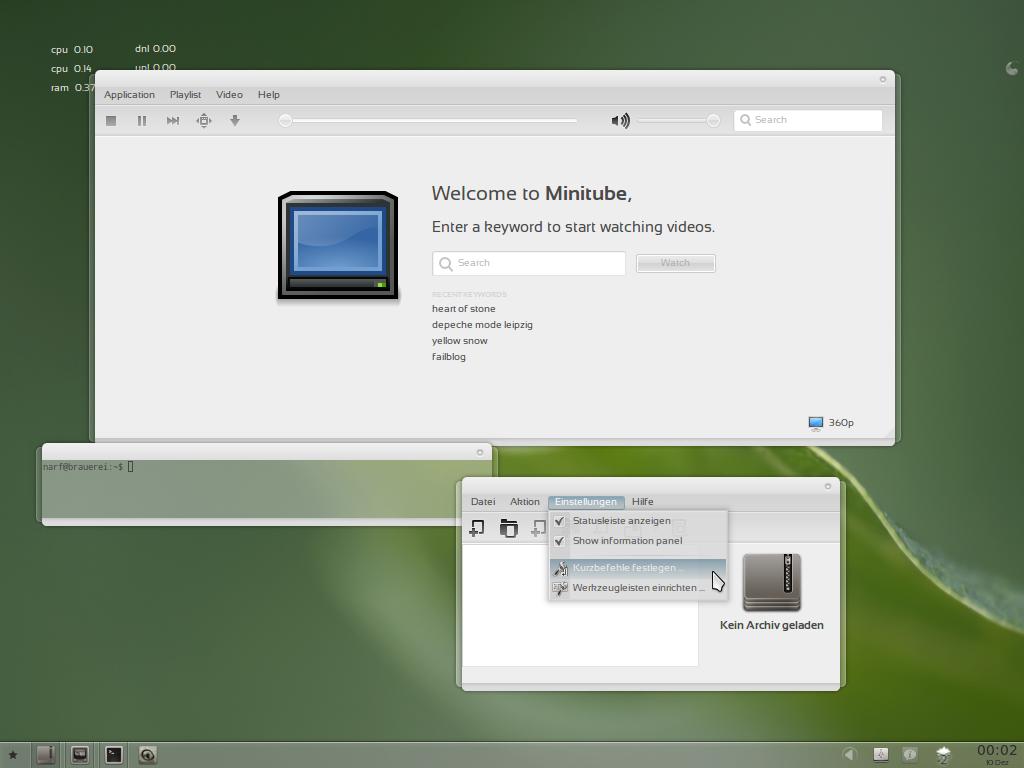This screenshot has height=768, width=1024.
Task: Click the 'cpu 0.10' desktop monitor readout
Action: 72,50
